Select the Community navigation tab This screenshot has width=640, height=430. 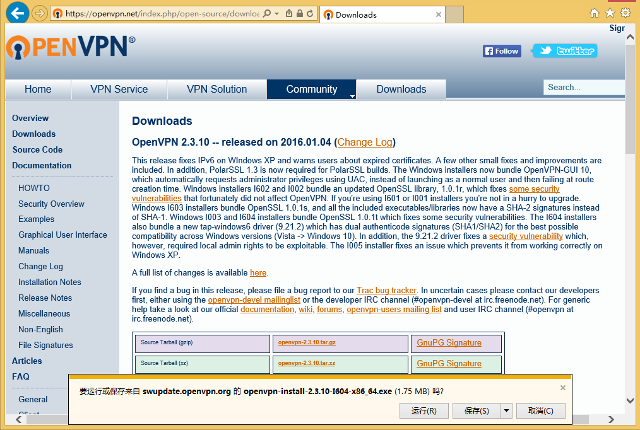pyautogui.click(x=311, y=89)
